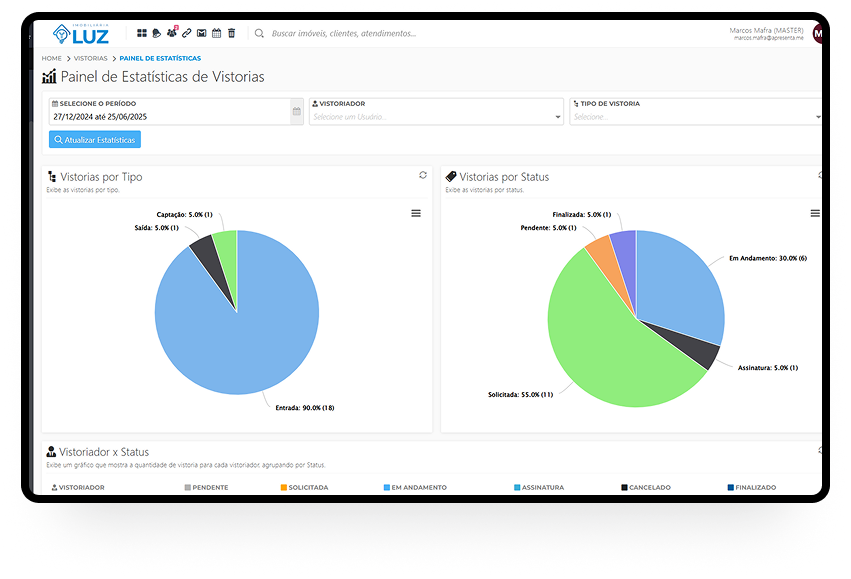851x579 pixels.
Task: Click the SOLICITADA orange legend swatch
Action: tap(284, 487)
